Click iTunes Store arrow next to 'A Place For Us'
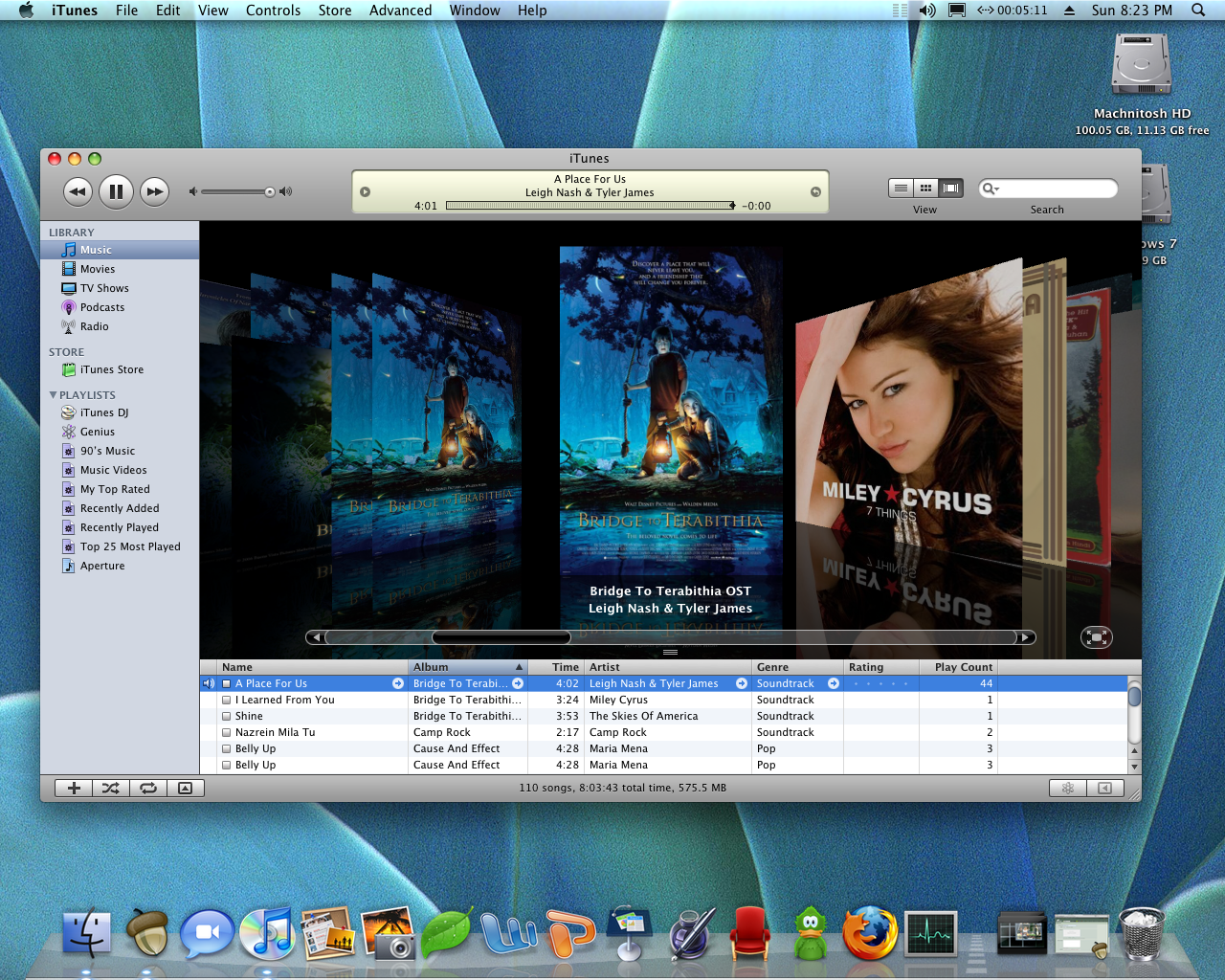This screenshot has height=980, width=1225. 398,683
